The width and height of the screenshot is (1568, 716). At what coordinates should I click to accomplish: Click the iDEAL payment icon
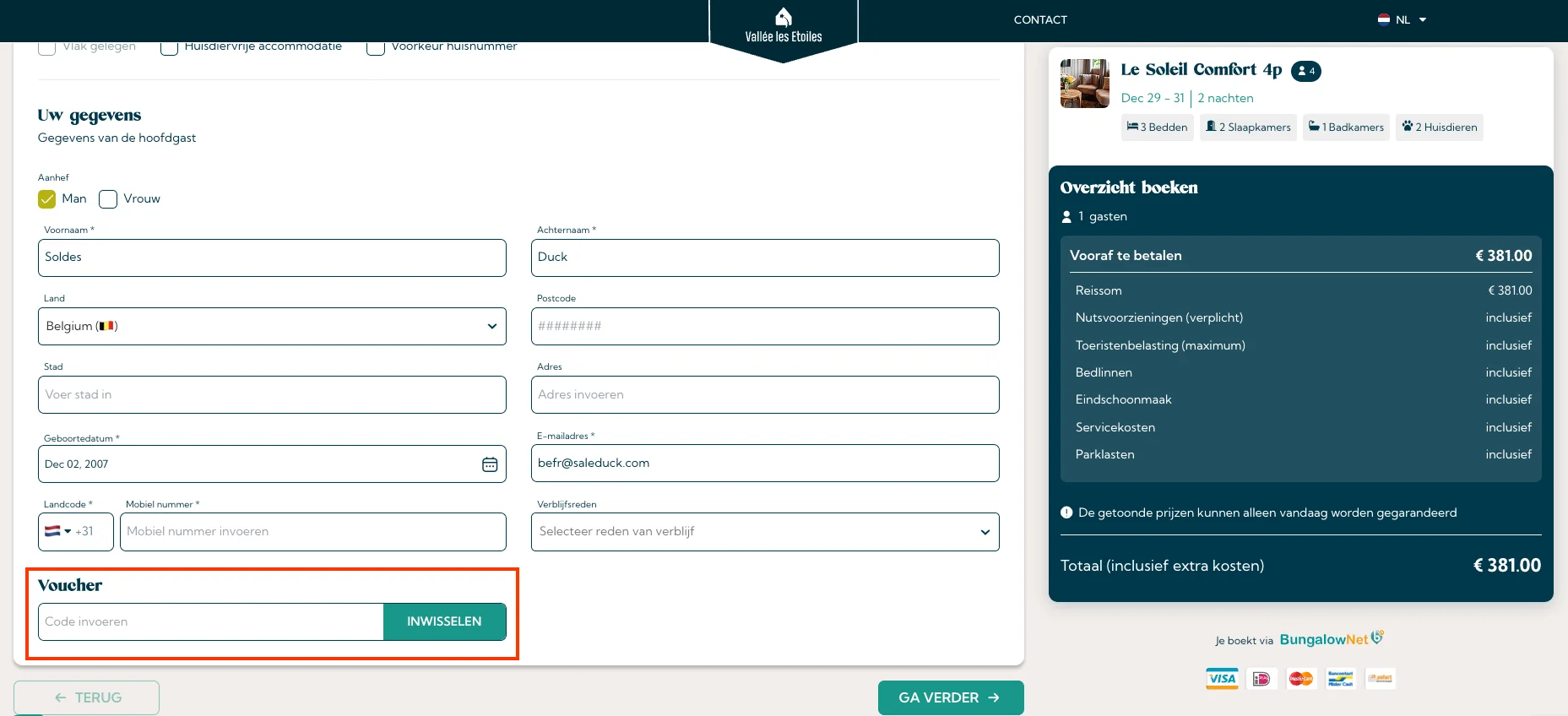(1261, 679)
